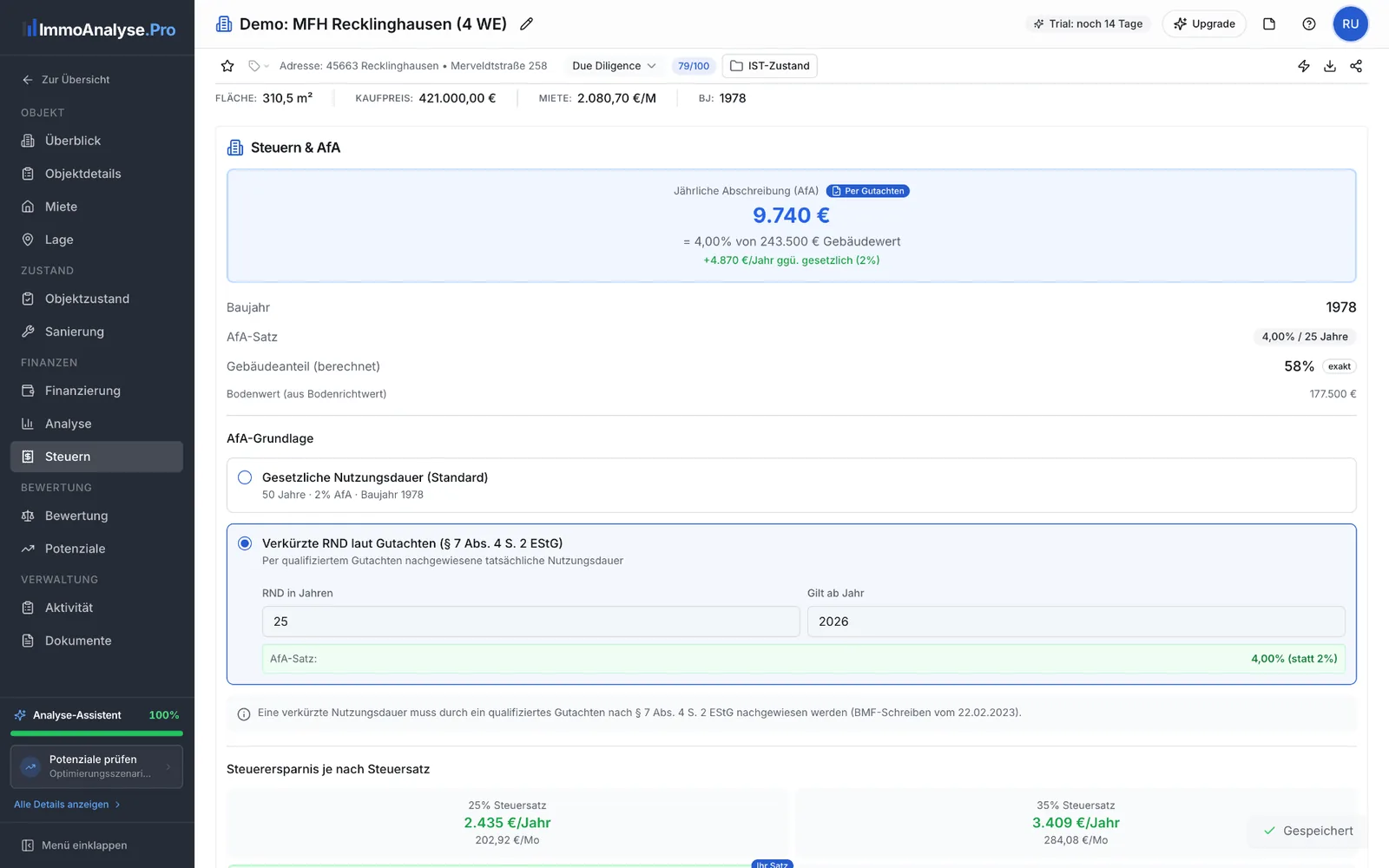
Task: Click the Steuern receipt icon in sidebar
Action: point(28,457)
